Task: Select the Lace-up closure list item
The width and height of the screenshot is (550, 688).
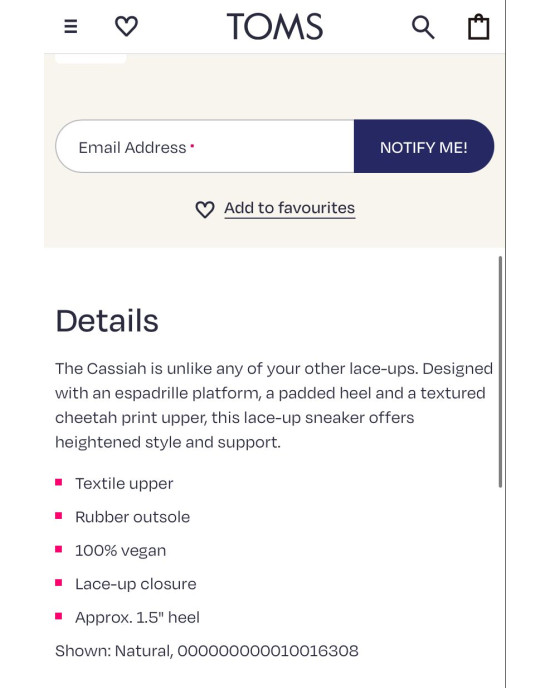Action: click(x=136, y=584)
